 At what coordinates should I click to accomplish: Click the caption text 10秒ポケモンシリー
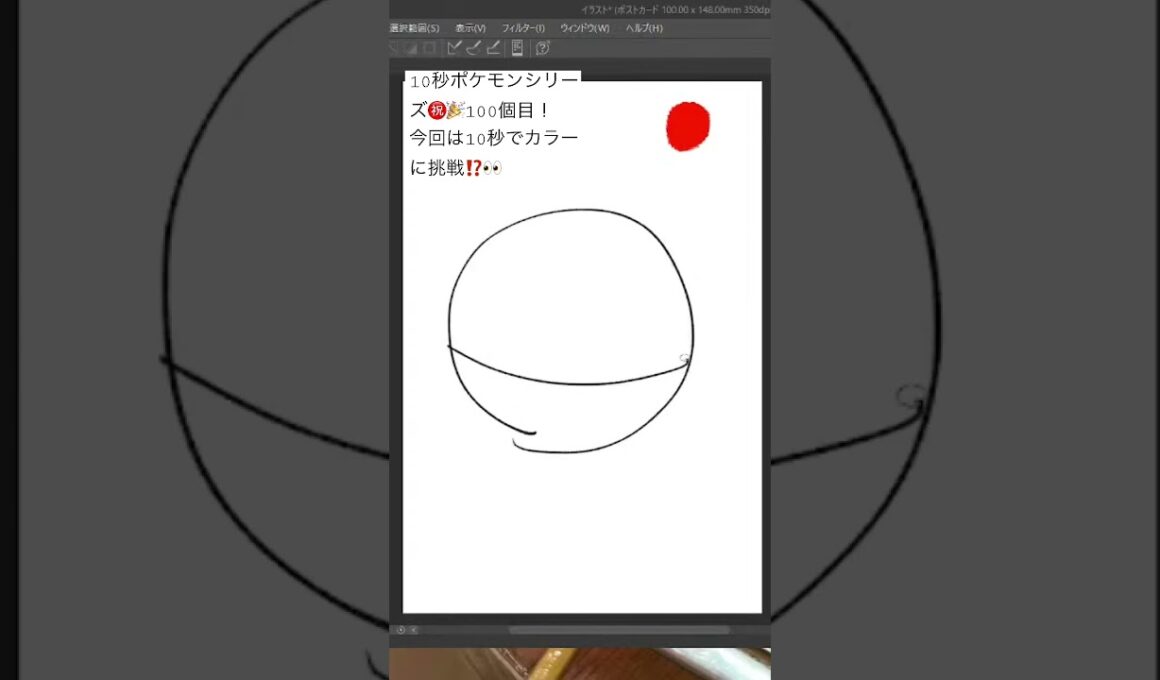(494, 81)
